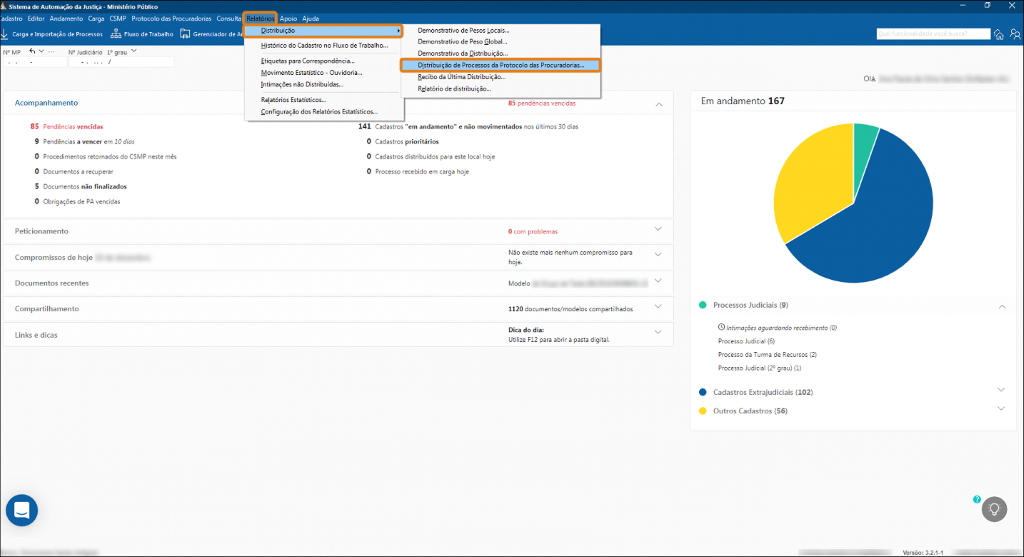The image size is (1024, 557).
Task: Collapse the Processos Judiciais legend group
Action: [1002, 305]
